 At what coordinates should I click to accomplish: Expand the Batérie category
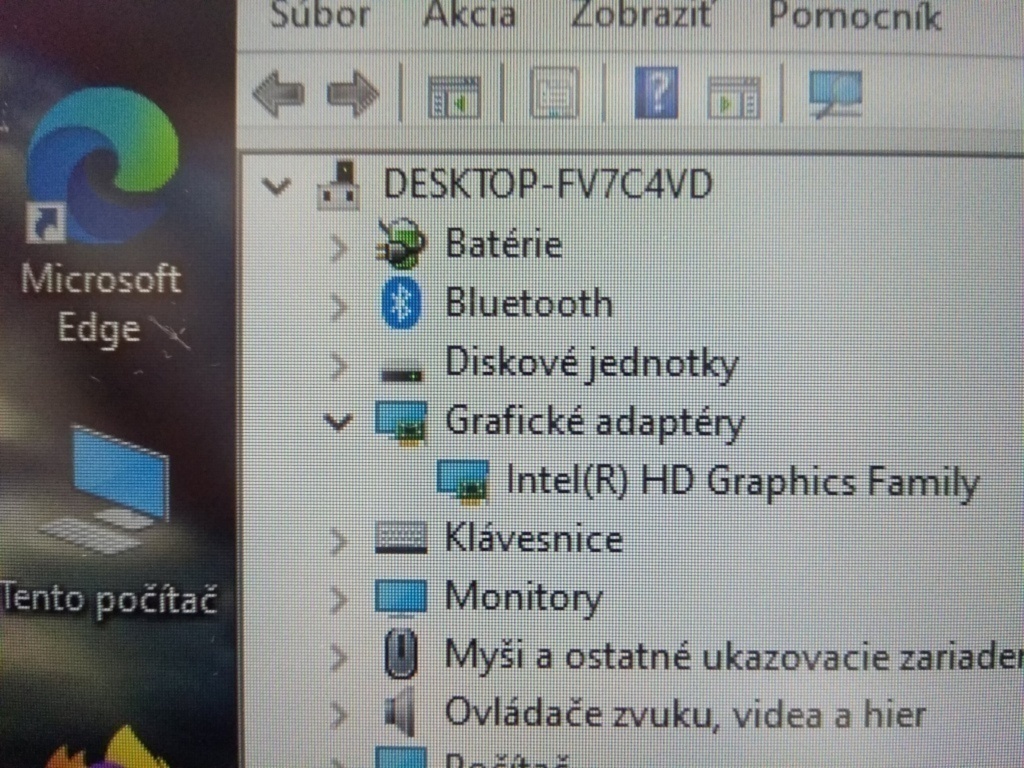339,246
